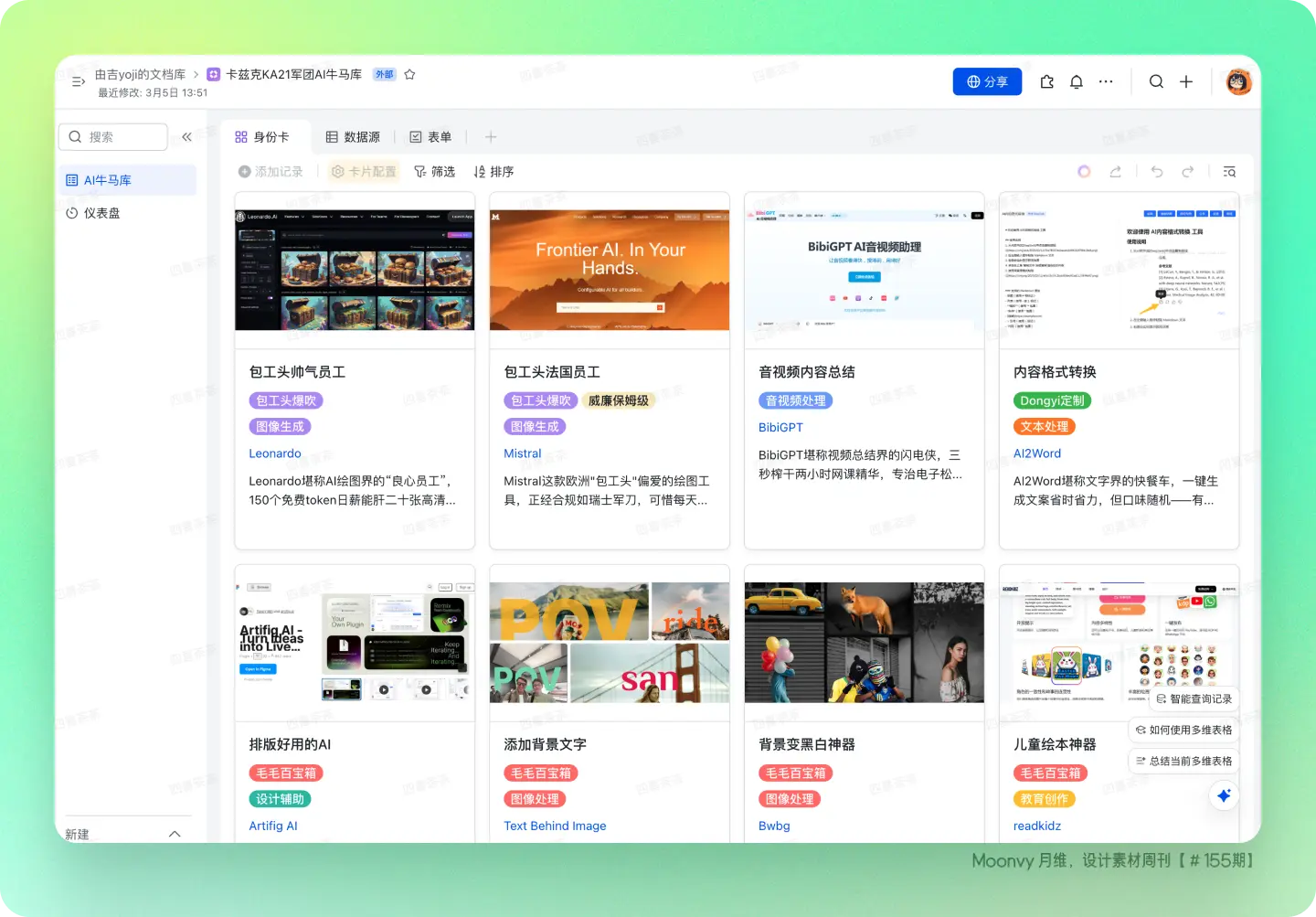Image resolution: width=1316 pixels, height=917 pixels.
Task: Open the three-dot more options menu
Action: pos(1106,81)
